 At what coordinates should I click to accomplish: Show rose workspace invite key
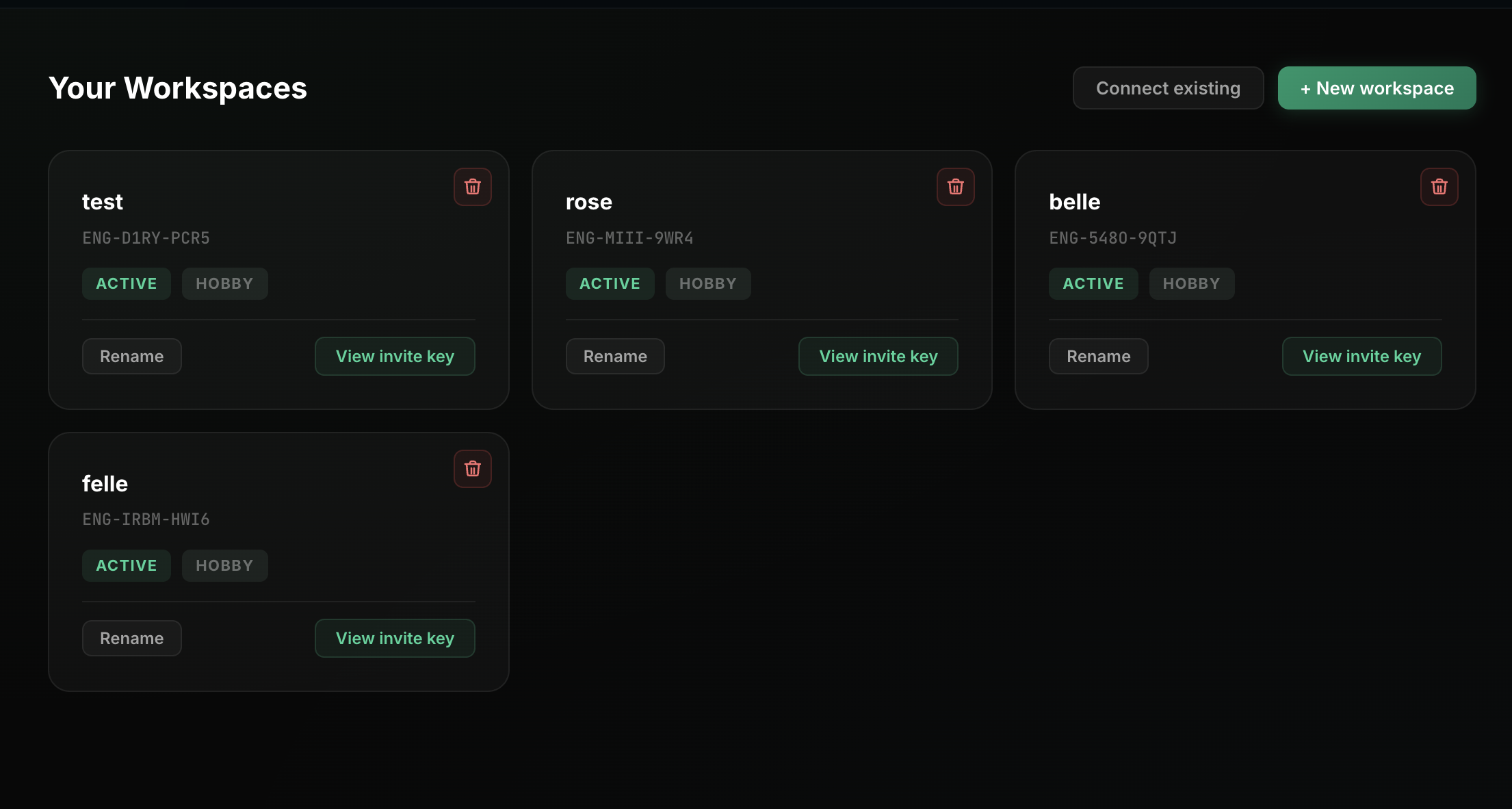pos(878,357)
